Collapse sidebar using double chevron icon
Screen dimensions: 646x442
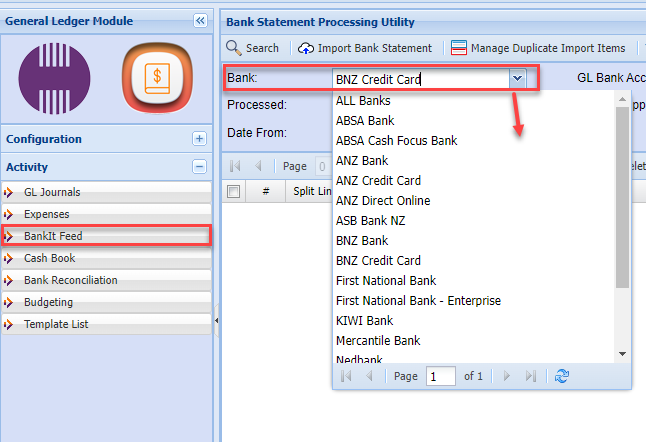click(200, 20)
